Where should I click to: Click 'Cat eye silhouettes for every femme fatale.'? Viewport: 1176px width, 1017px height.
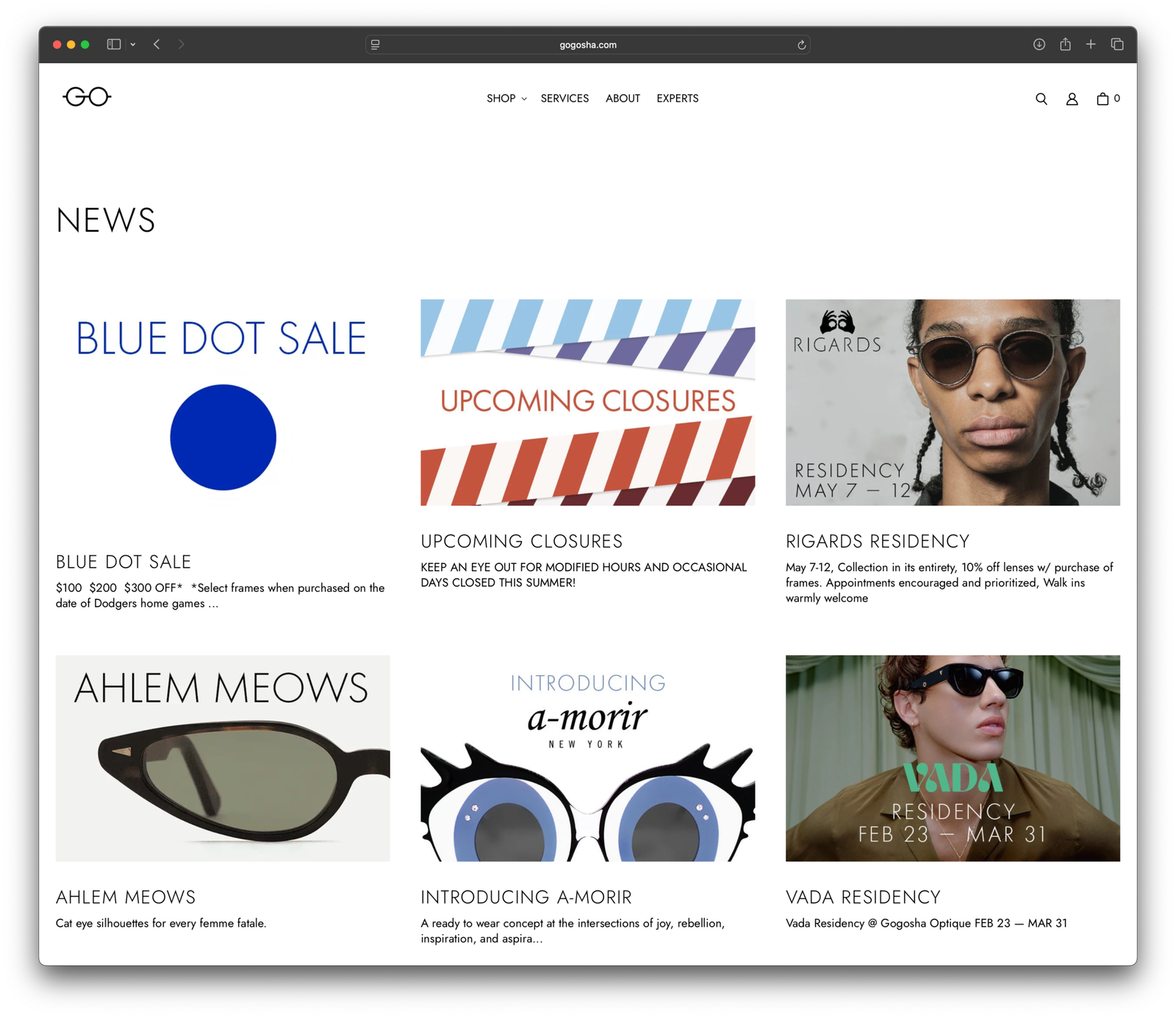click(161, 923)
